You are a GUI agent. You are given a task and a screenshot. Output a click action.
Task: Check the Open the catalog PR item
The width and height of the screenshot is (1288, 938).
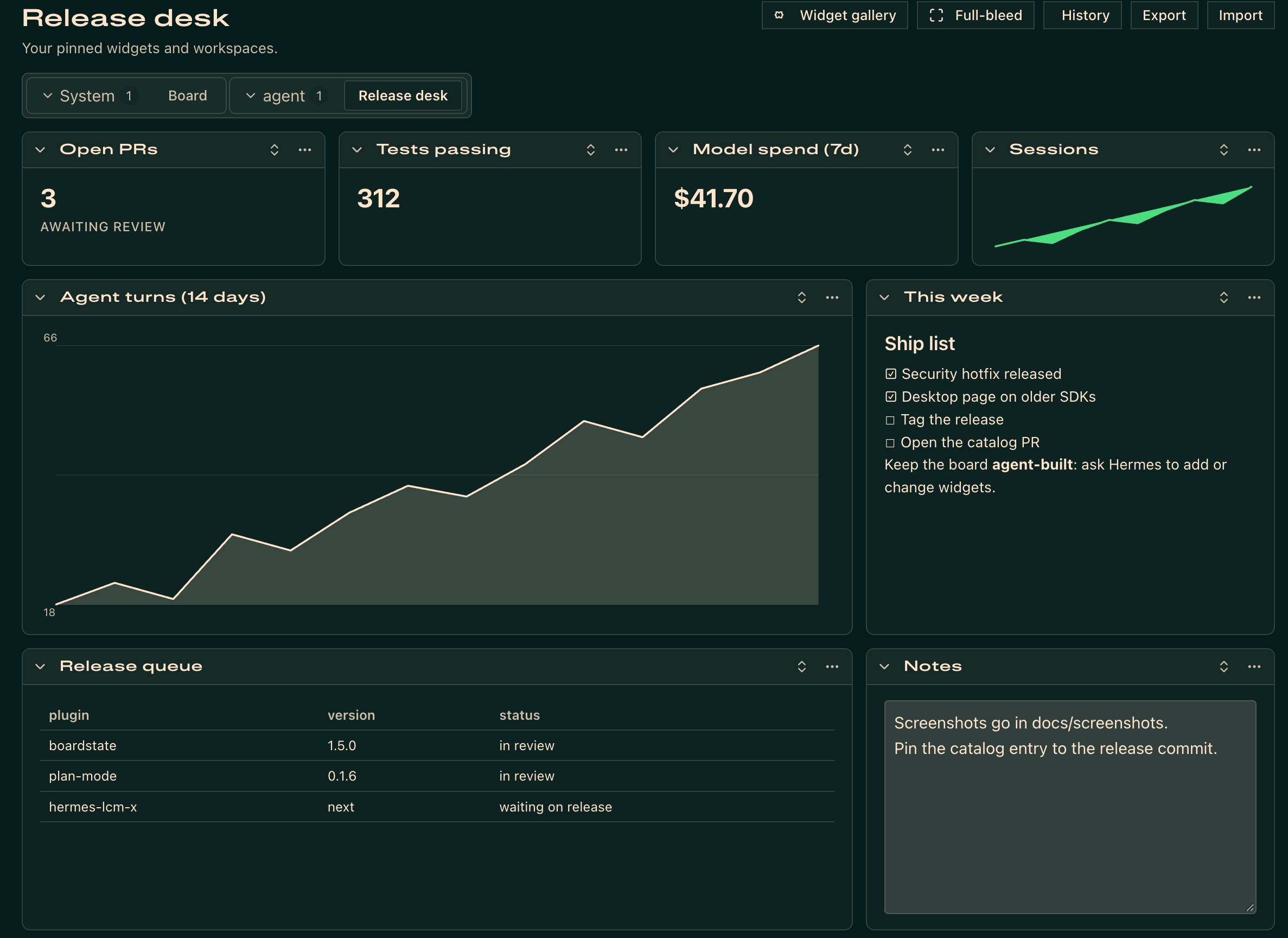[x=890, y=443]
